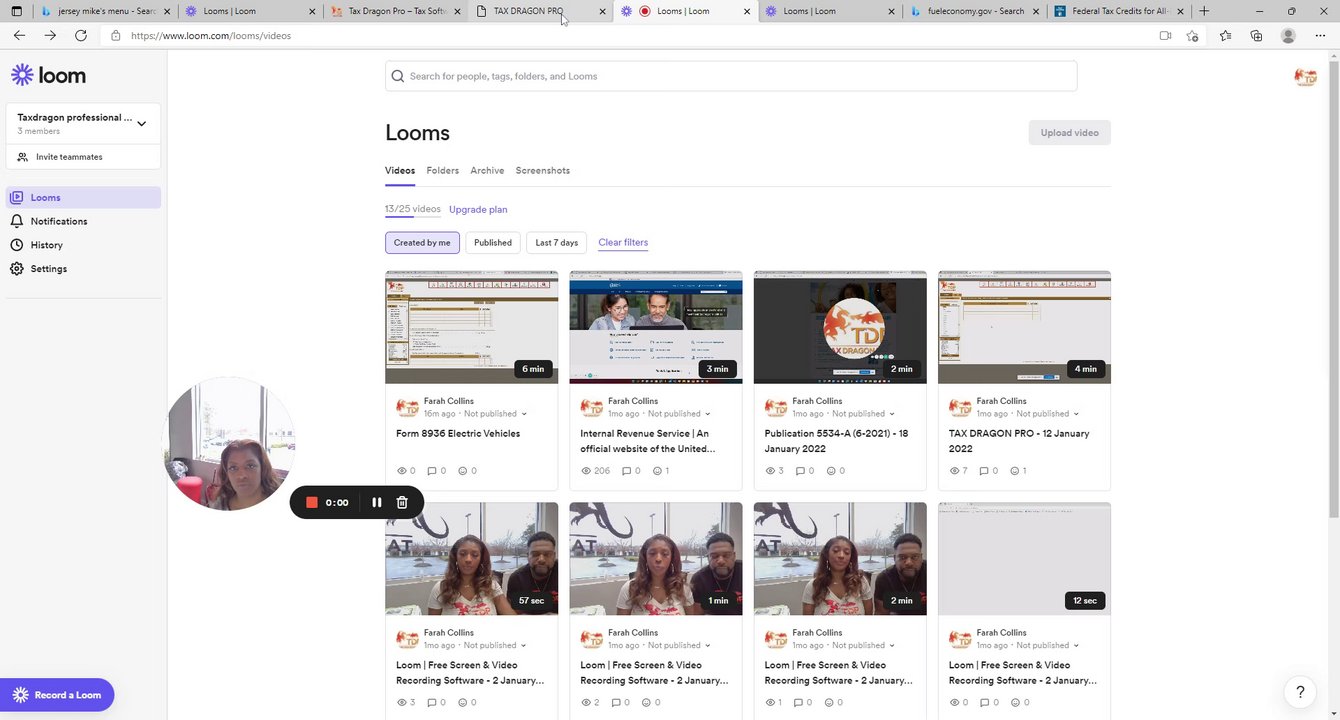Image resolution: width=1340 pixels, height=720 pixels.
Task: Click the comments icon on Form 8936 card
Action: [432, 471]
